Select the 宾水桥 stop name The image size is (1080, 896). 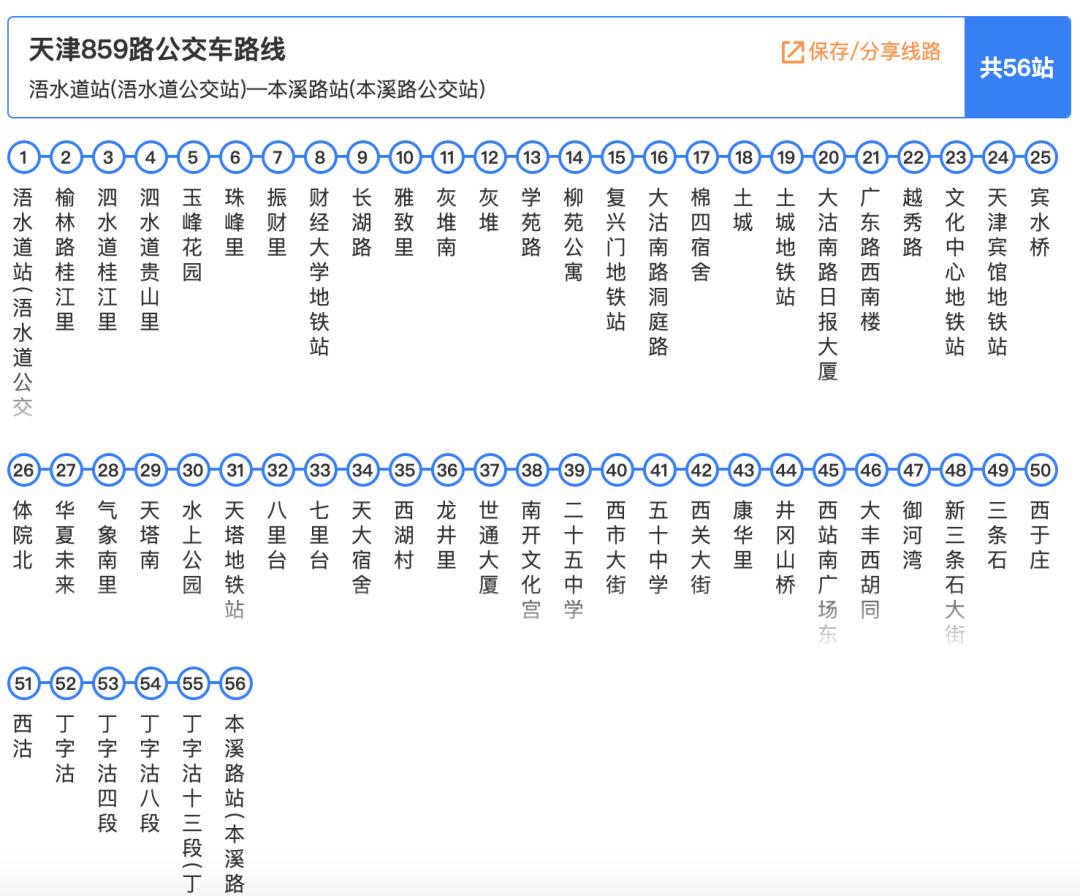tap(1040, 222)
